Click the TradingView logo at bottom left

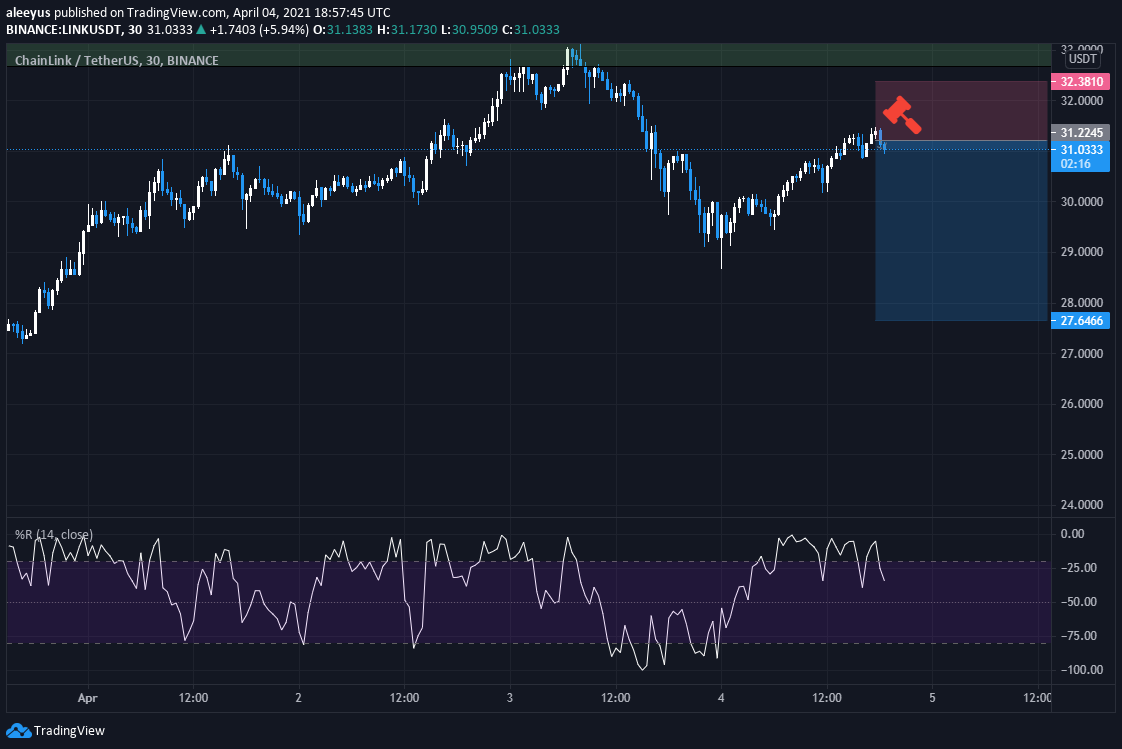coord(55,730)
